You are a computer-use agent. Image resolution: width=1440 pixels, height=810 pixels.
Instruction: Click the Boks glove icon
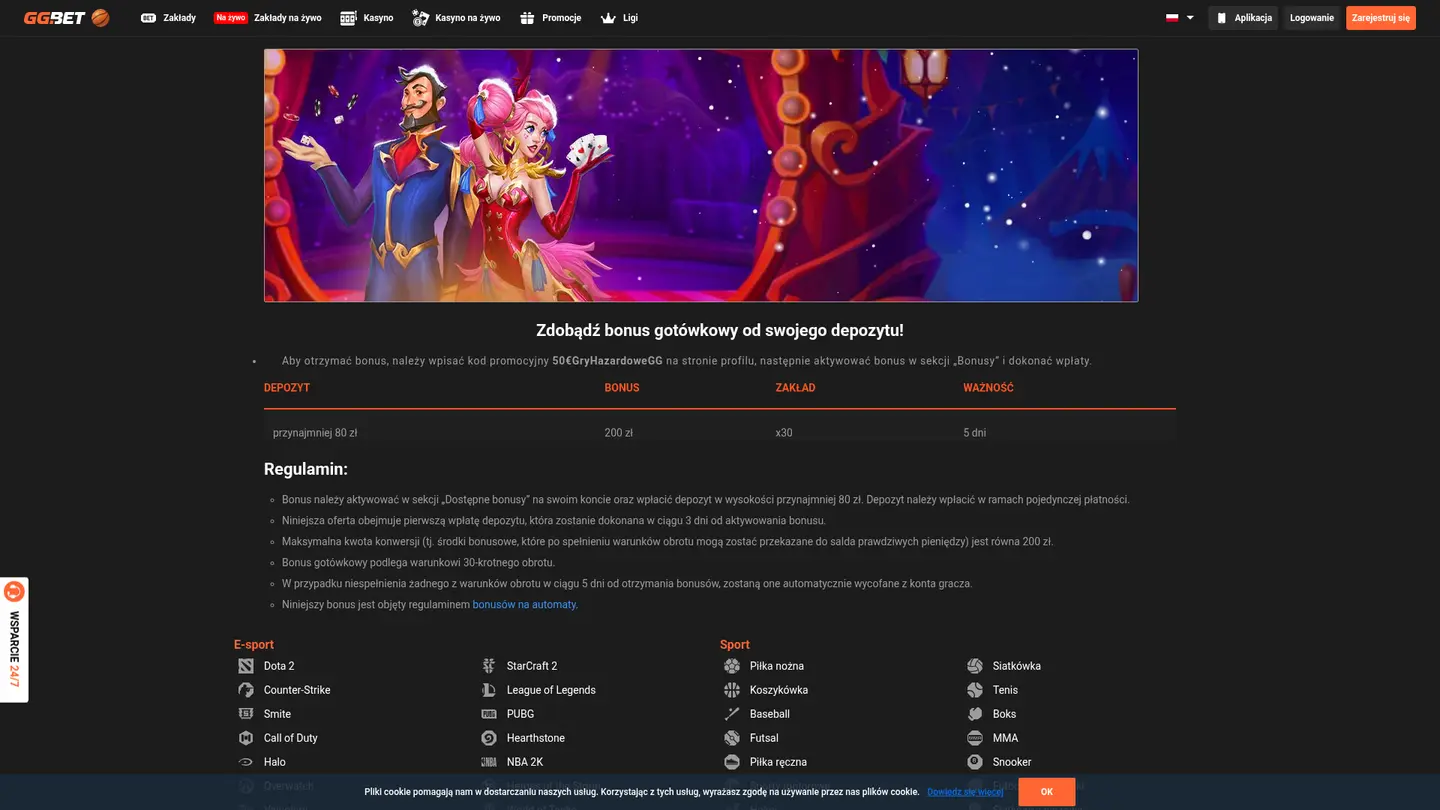[975, 714]
